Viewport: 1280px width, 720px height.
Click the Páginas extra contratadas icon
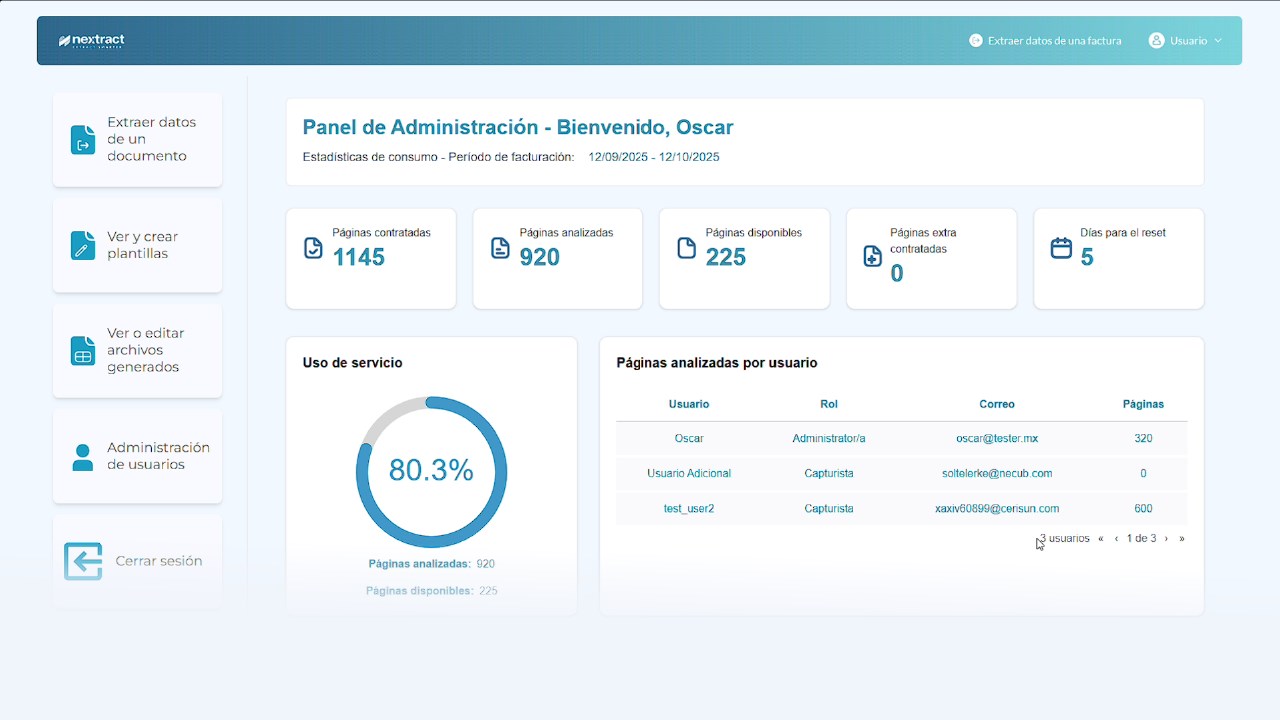point(872,257)
